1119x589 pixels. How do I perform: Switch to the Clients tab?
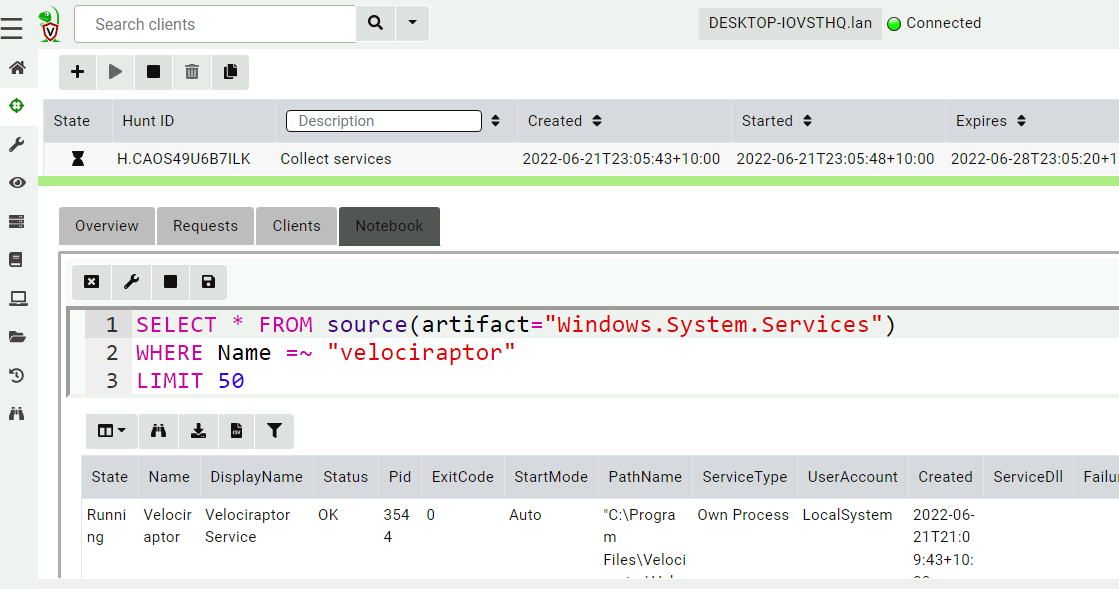pyautogui.click(x=296, y=226)
